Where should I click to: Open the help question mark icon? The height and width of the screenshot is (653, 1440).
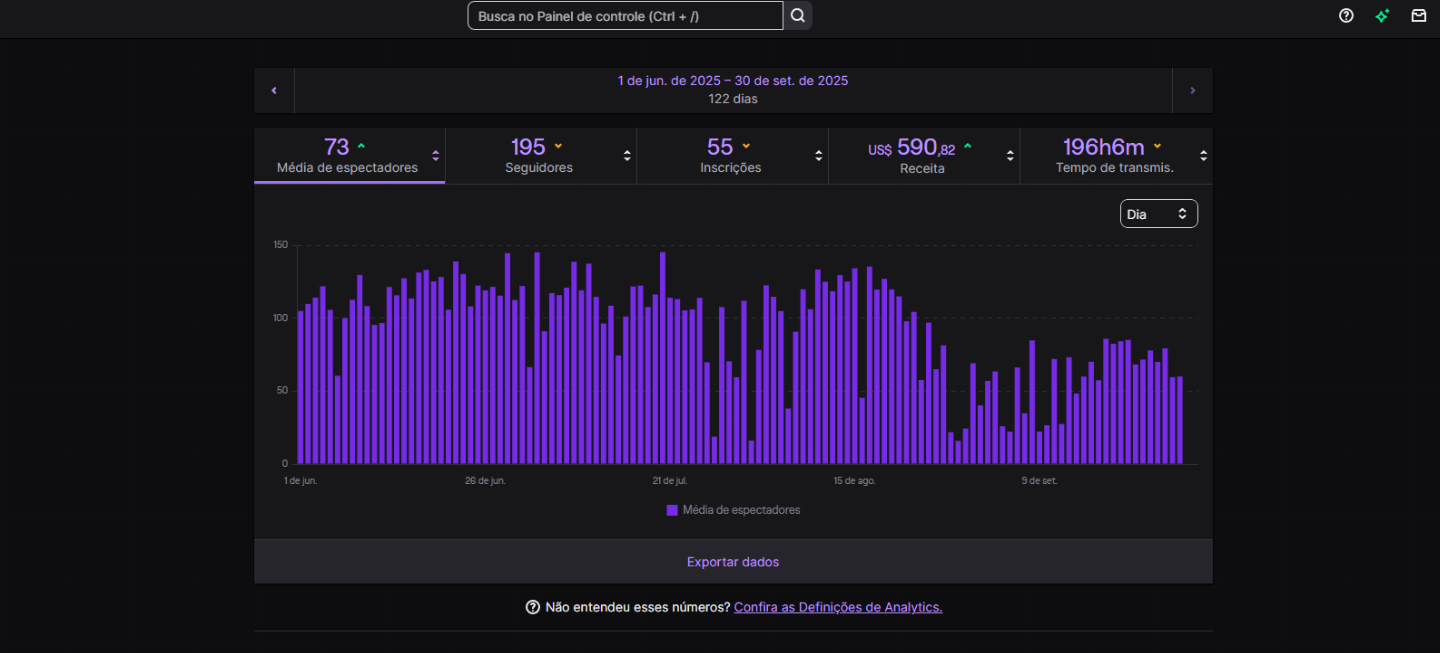point(1346,15)
